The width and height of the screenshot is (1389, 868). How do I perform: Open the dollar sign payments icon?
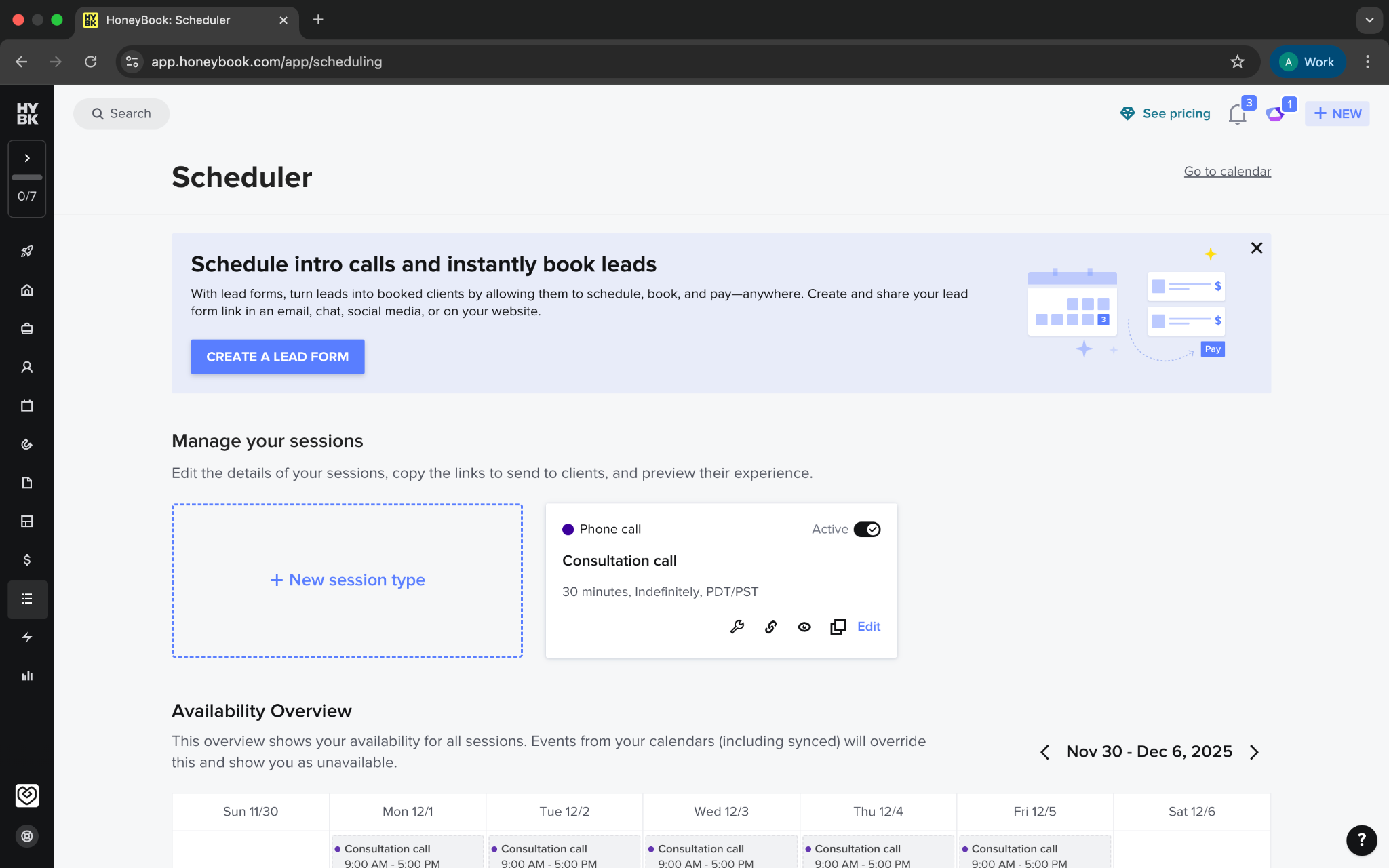pos(27,560)
